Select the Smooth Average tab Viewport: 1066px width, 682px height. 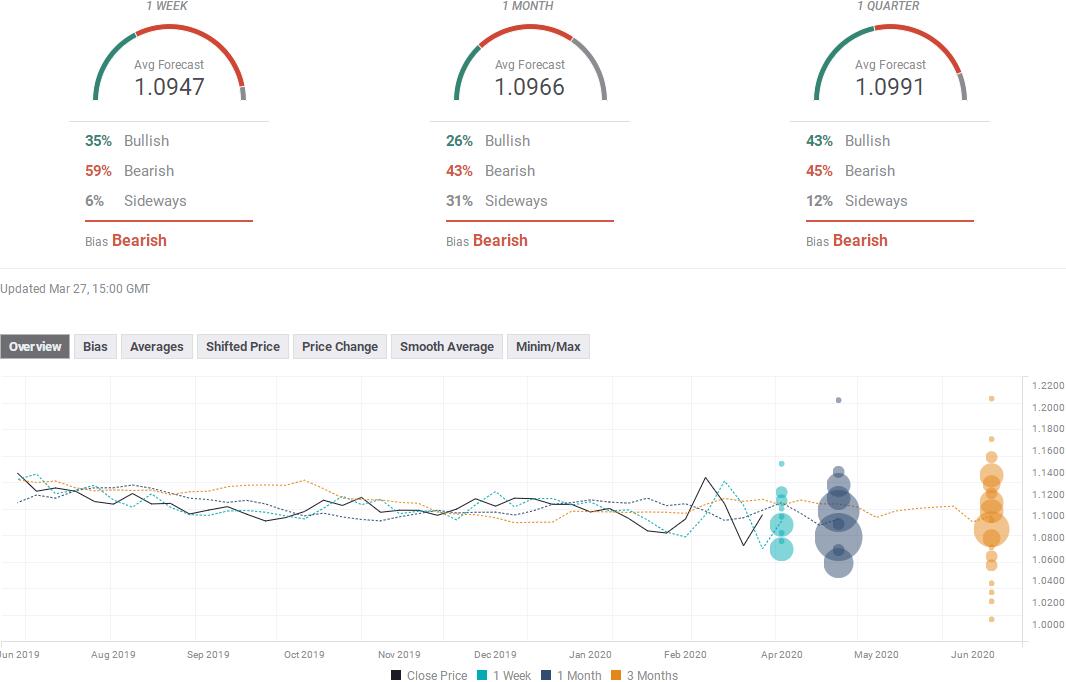(x=447, y=347)
